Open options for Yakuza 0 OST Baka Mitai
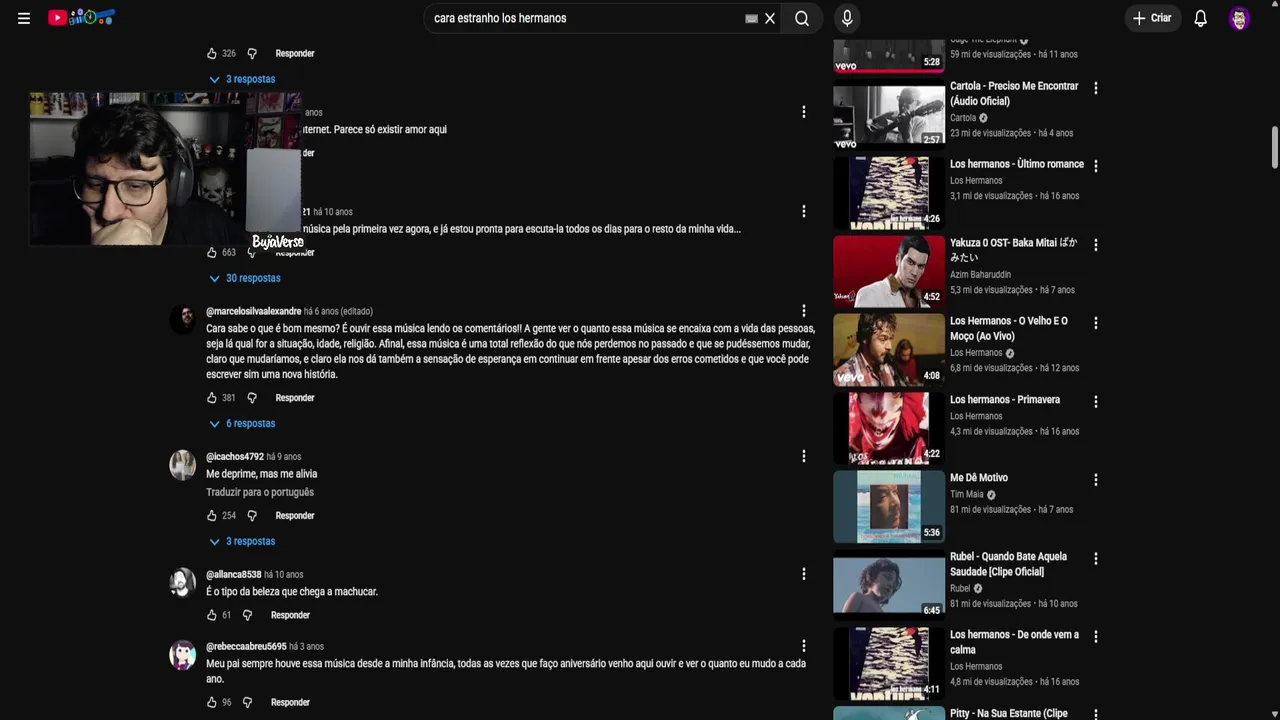 click(1096, 244)
